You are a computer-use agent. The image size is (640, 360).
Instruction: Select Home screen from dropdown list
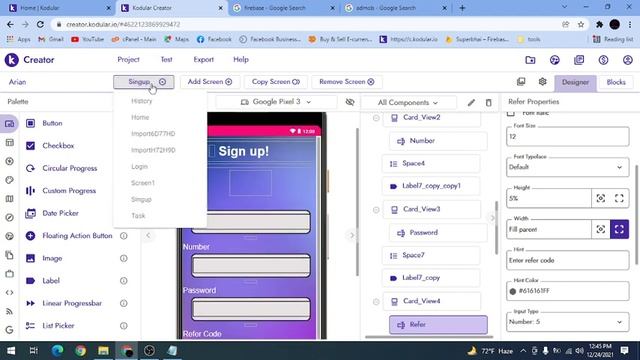140,118
